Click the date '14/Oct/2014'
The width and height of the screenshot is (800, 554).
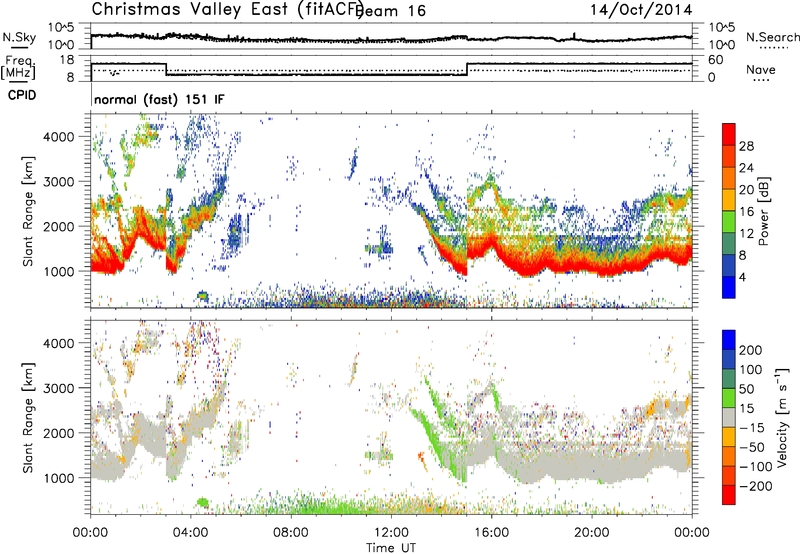[x=641, y=10]
